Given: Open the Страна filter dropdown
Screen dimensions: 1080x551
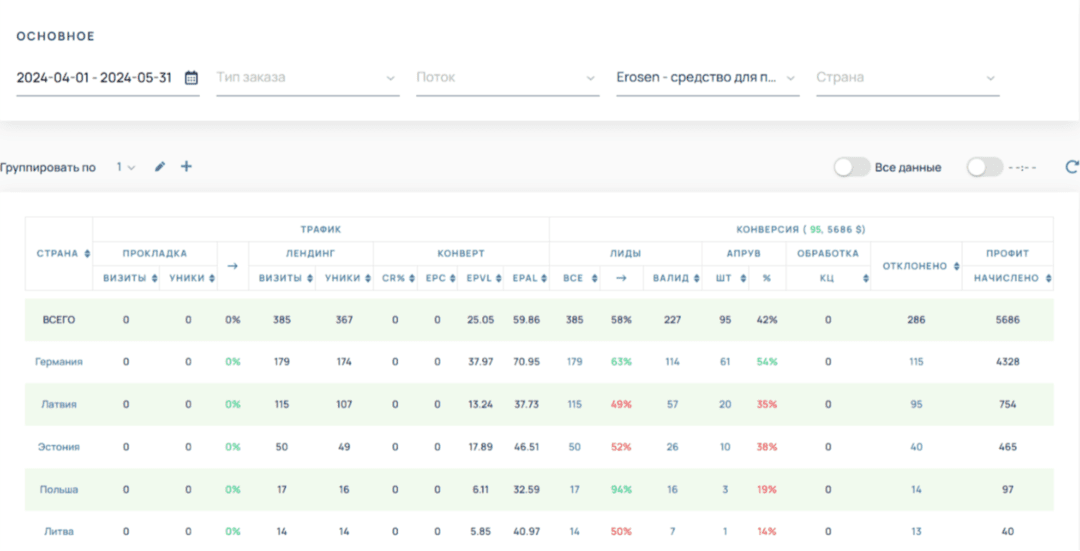Looking at the screenshot, I should pos(907,78).
